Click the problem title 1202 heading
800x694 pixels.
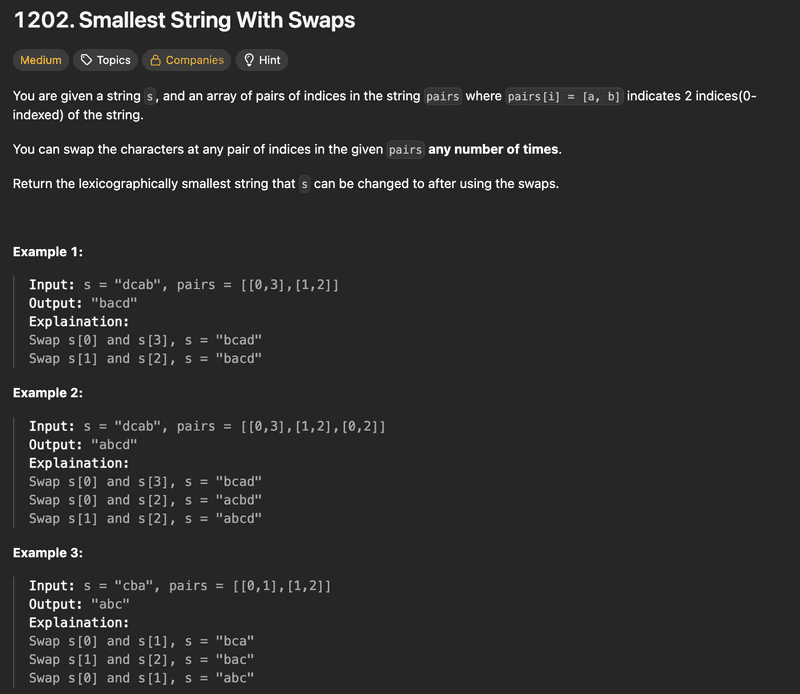pyautogui.click(x=184, y=20)
